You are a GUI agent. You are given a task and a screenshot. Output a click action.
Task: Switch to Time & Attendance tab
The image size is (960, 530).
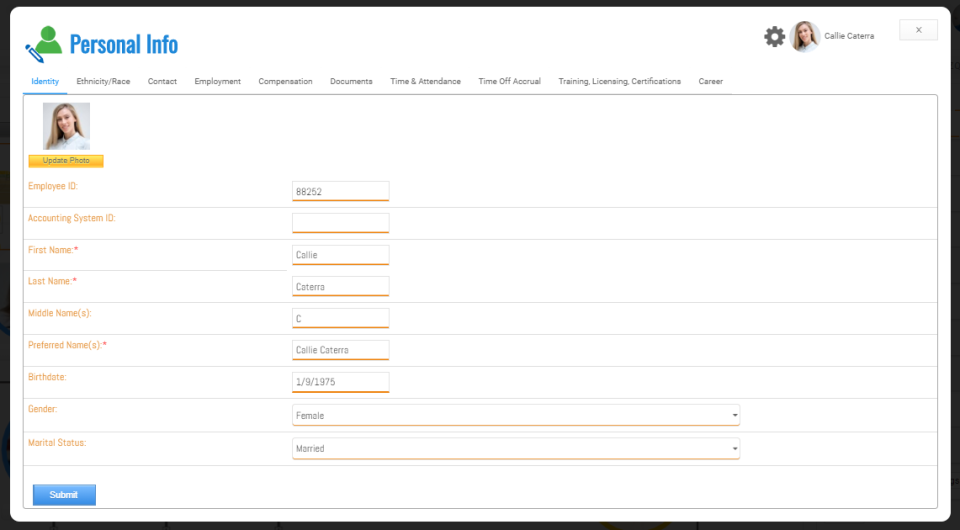425,81
